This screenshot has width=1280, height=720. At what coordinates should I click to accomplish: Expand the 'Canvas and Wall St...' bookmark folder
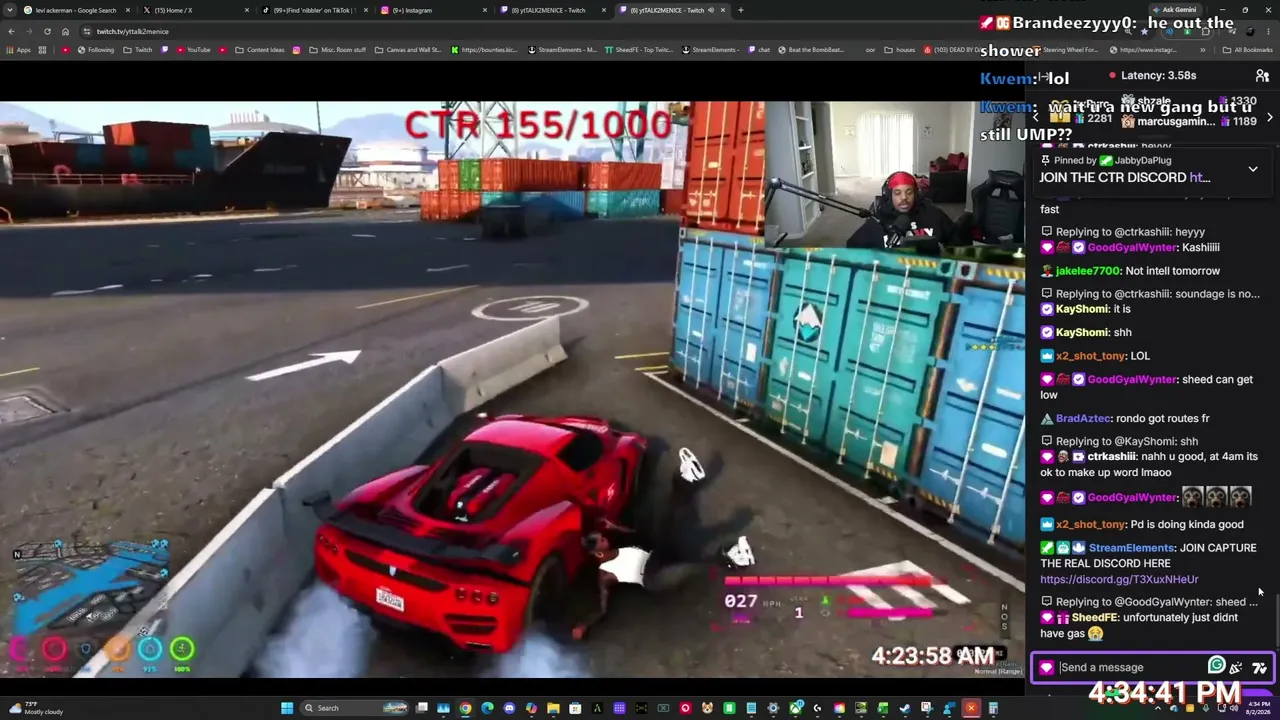click(x=408, y=50)
